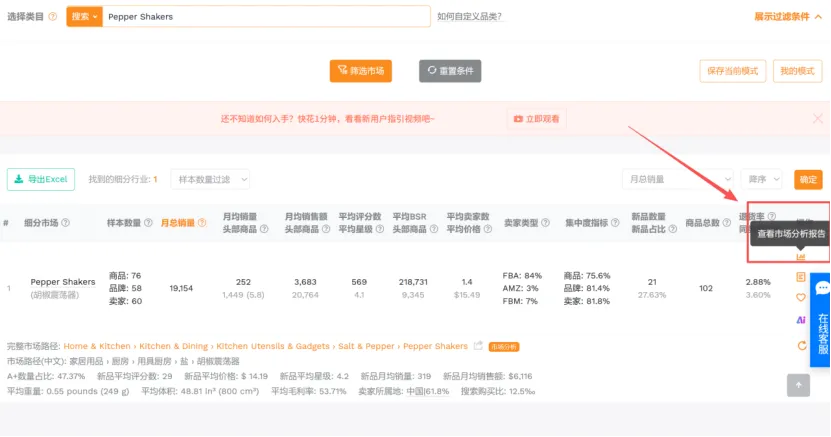This screenshot has width=831, height=437.
Task: Click the share icon after Pepper Shakers path
Action: pos(478,346)
